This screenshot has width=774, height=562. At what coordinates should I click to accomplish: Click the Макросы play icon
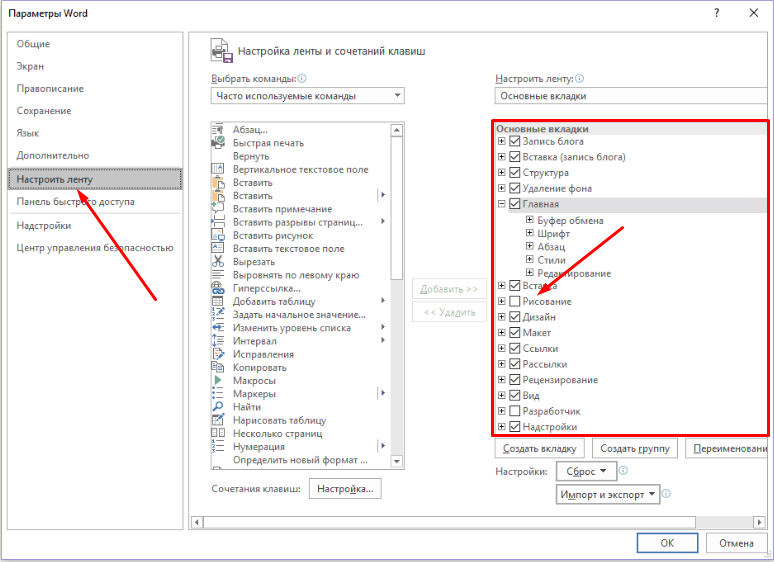point(218,380)
